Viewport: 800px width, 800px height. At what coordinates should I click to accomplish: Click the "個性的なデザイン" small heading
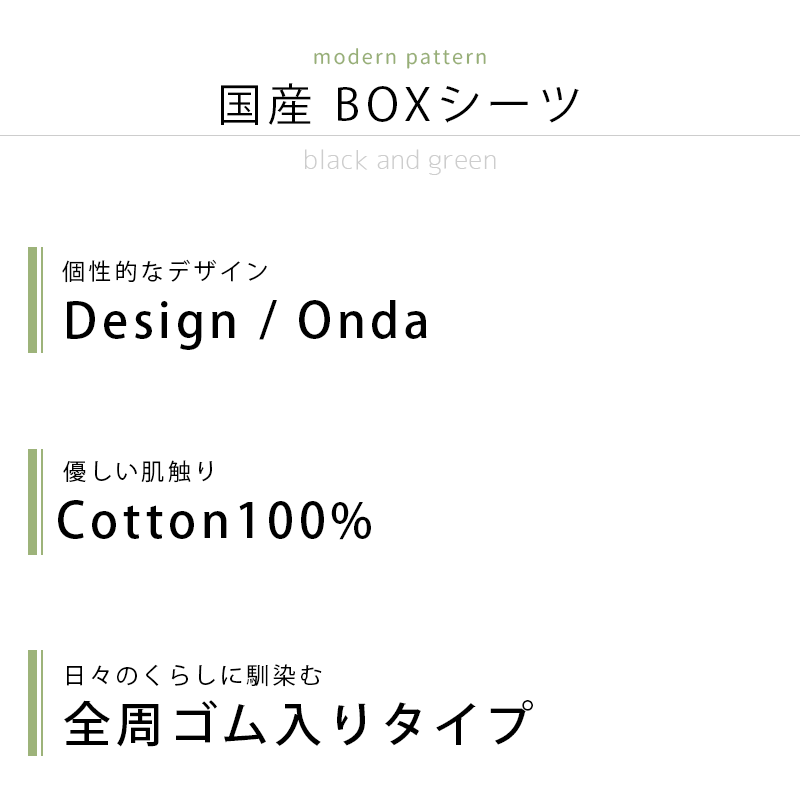point(166,270)
